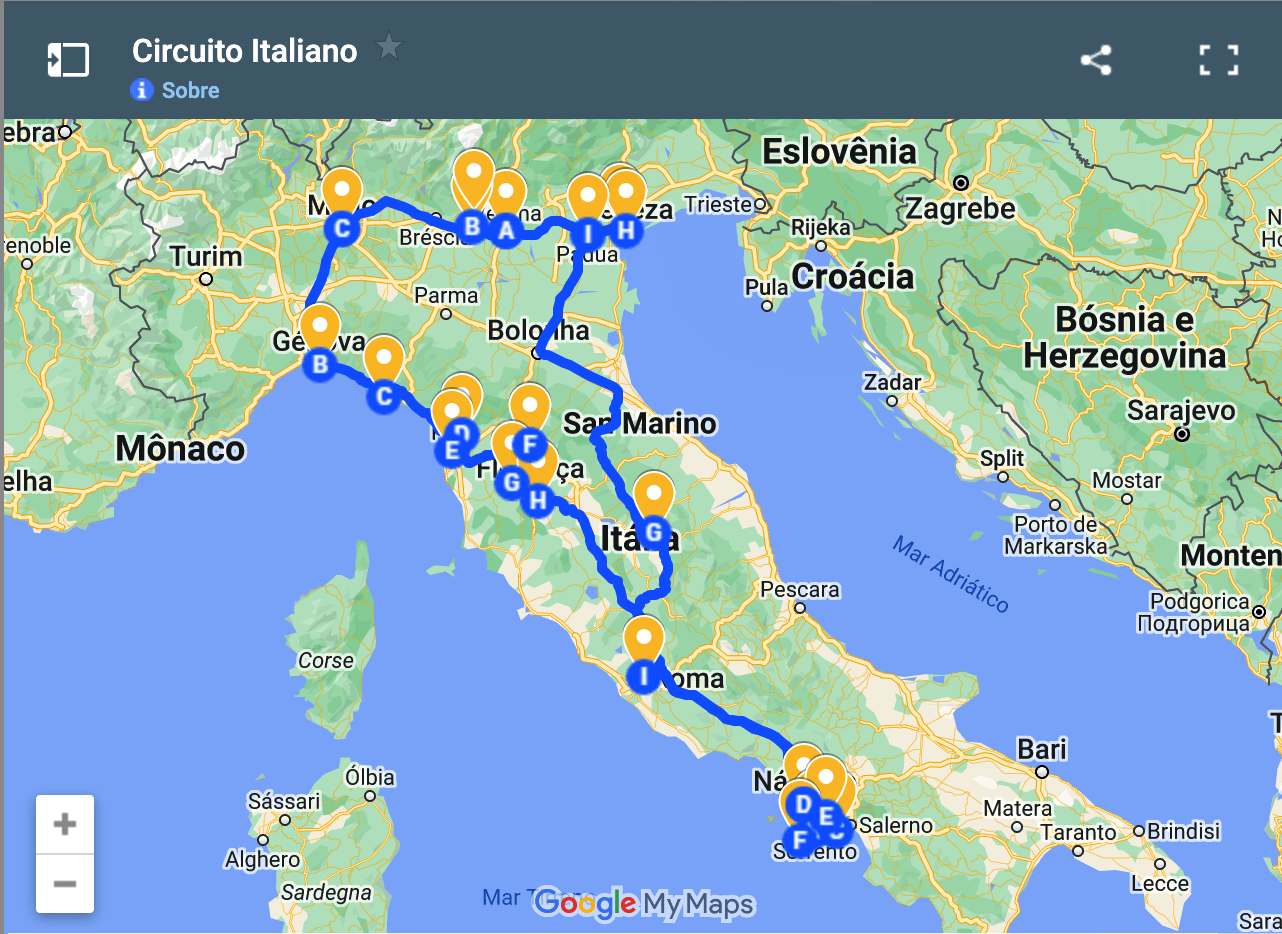Click the Google My Maps logo
The width and height of the screenshot is (1282, 934).
tap(643, 904)
